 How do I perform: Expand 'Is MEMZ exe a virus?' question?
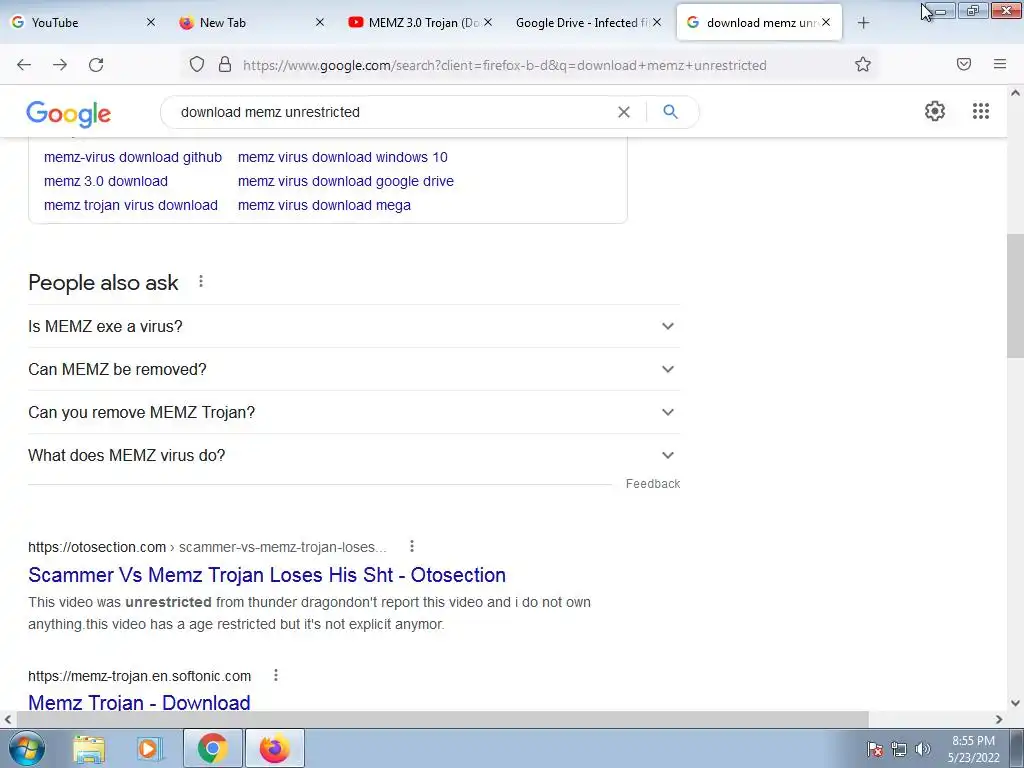(354, 326)
